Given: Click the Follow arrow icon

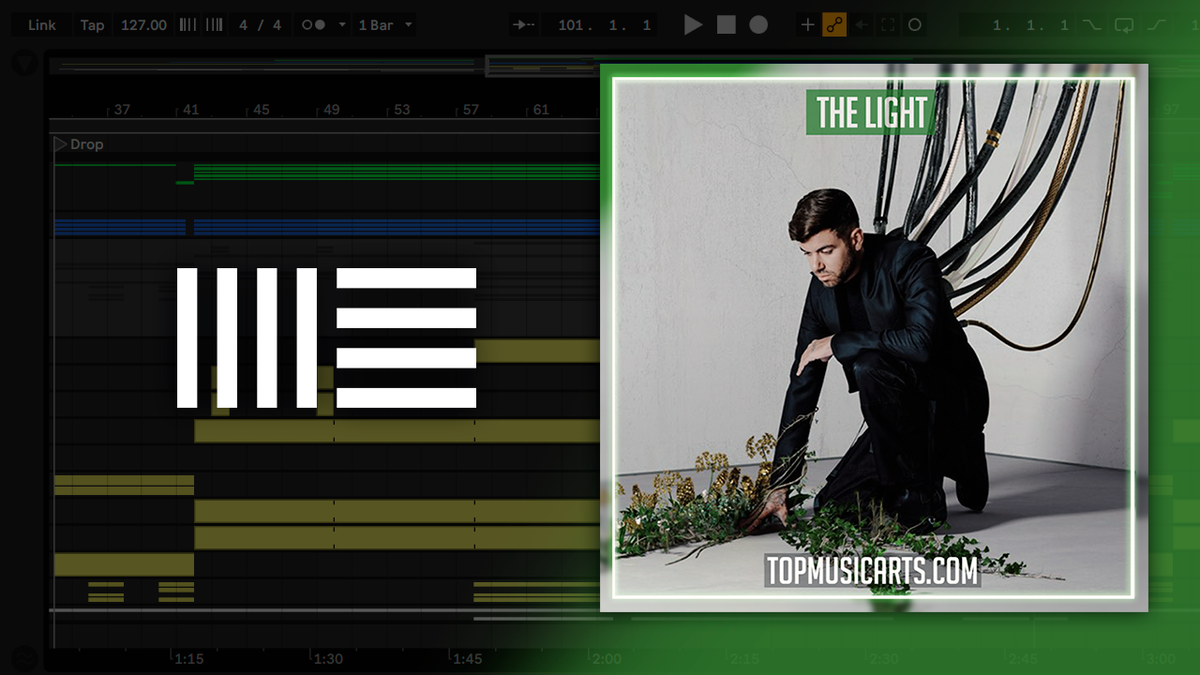Looking at the screenshot, I should (522, 24).
